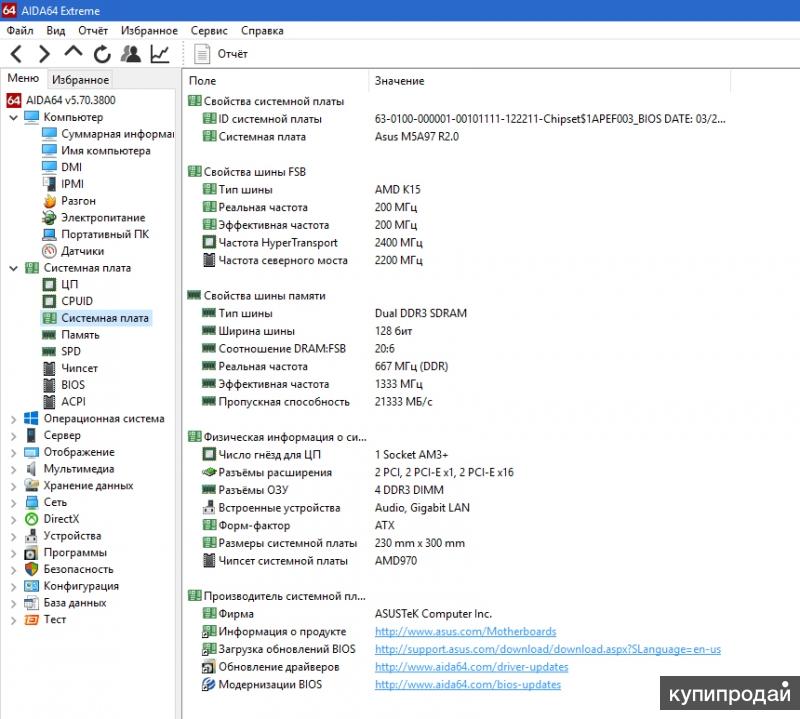Screen dimensions: 800x719
Task: Collapse the Системная плата parent node
Action: [x=14, y=268]
